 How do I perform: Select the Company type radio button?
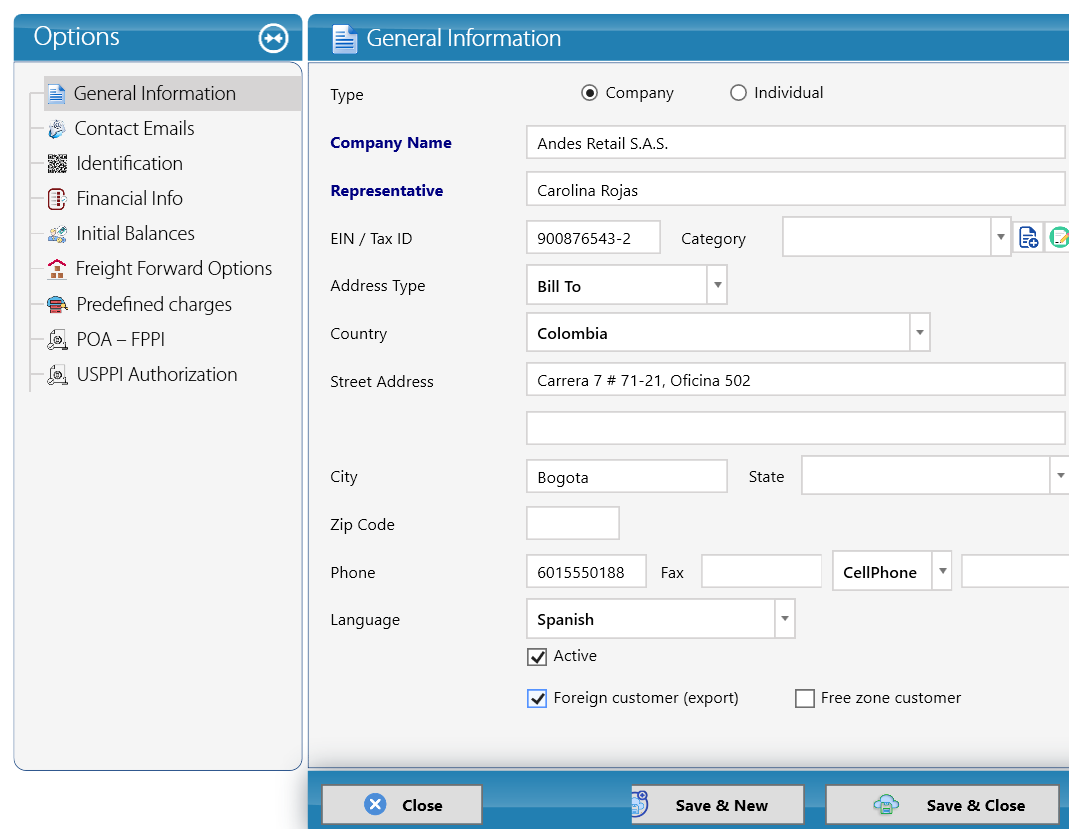point(589,93)
